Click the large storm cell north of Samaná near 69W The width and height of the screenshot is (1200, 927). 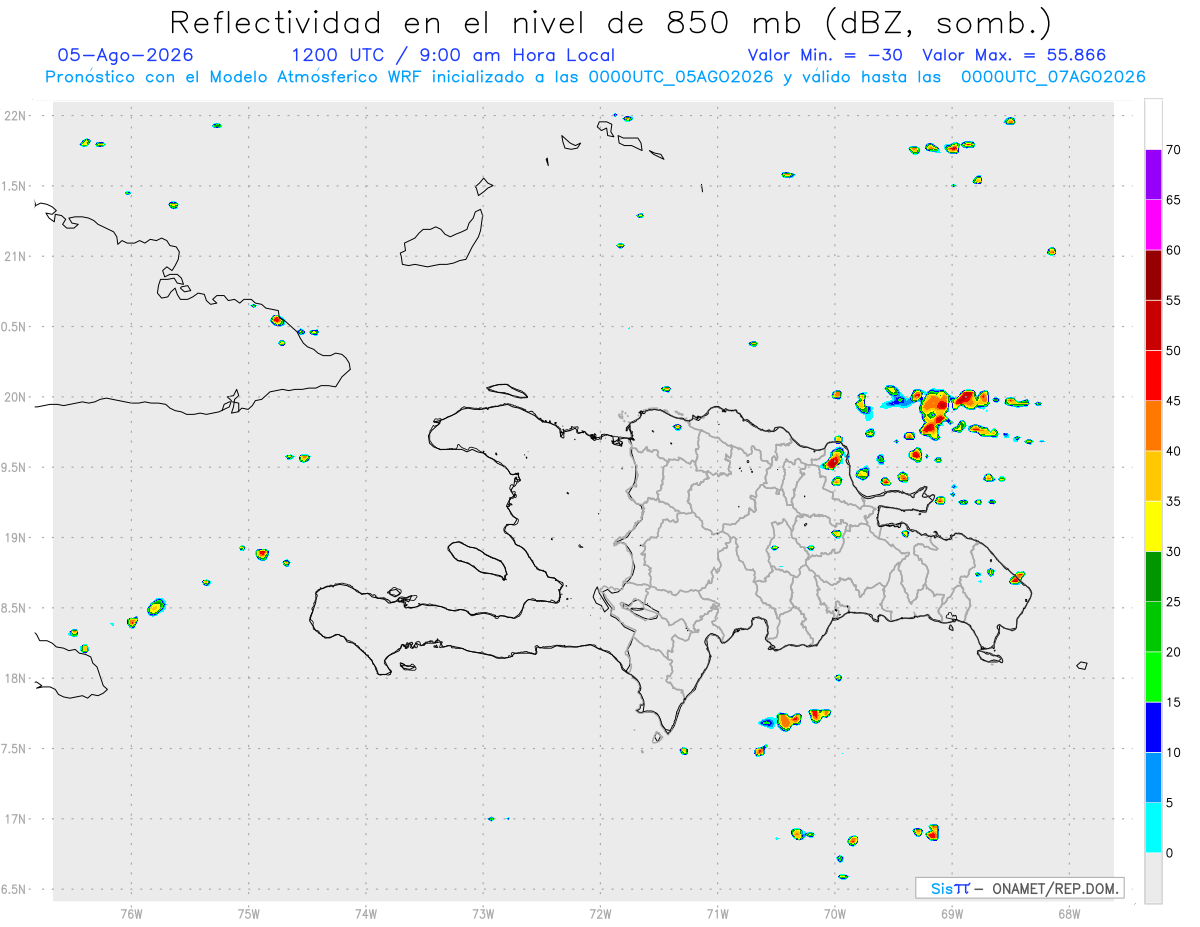click(x=933, y=412)
